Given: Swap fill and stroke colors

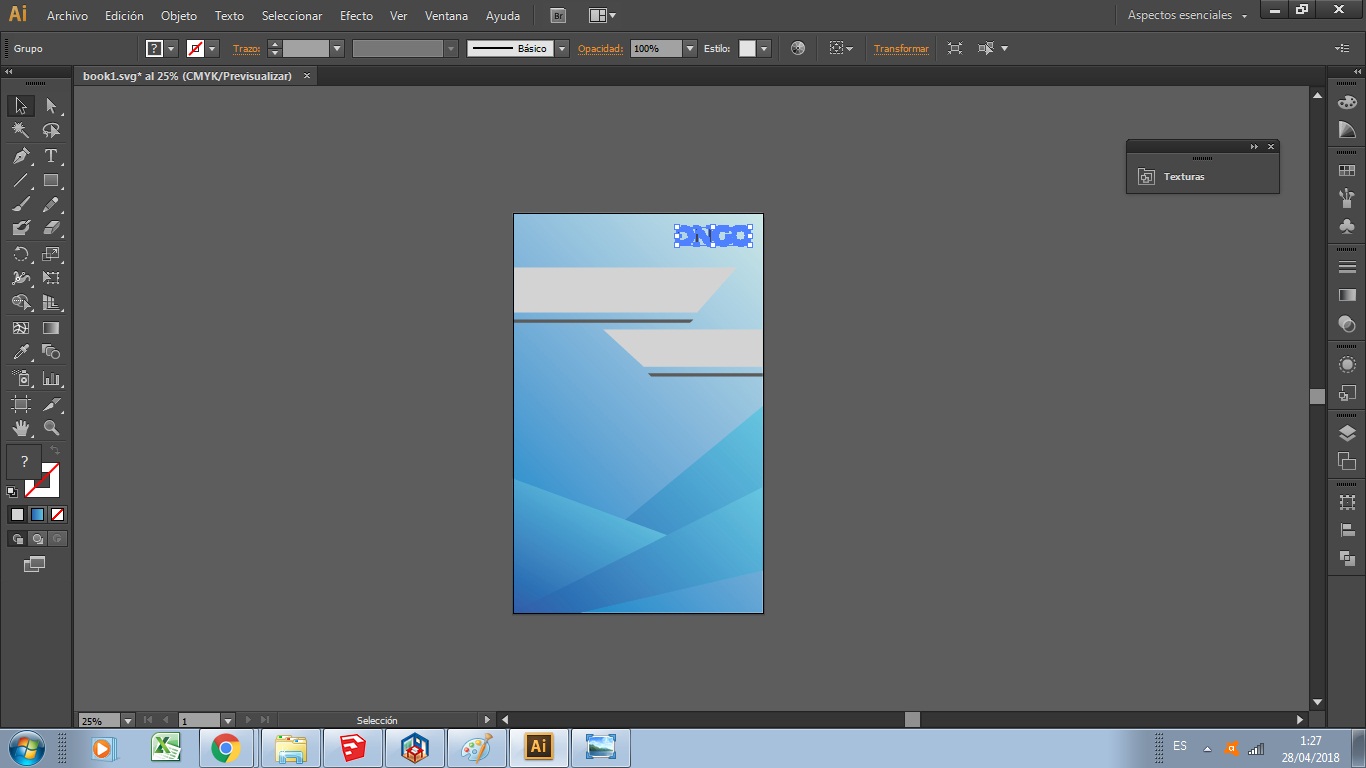Looking at the screenshot, I should (x=56, y=451).
